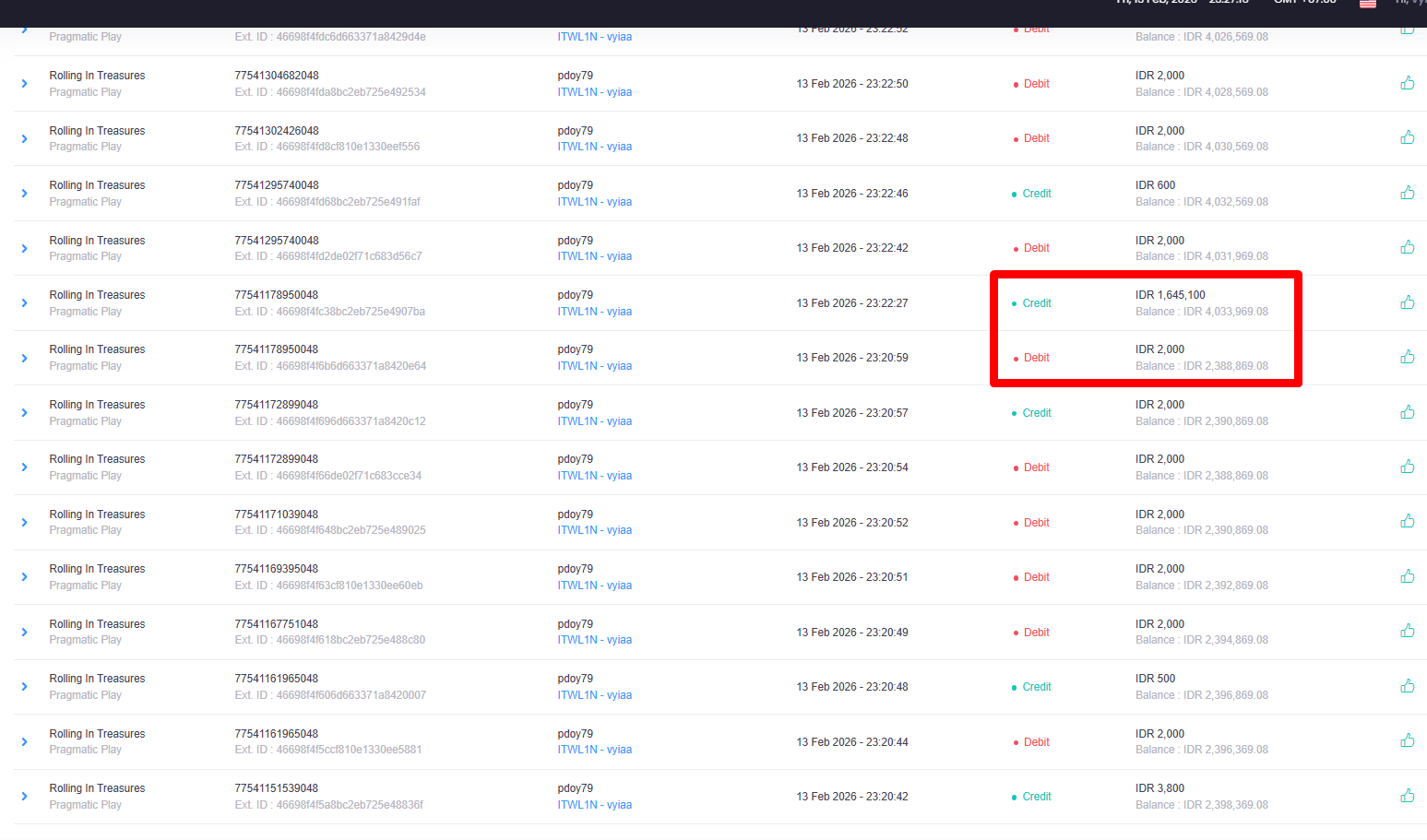Open ITWL1N - vyiaa link in 23:20:51 row

[595, 586]
